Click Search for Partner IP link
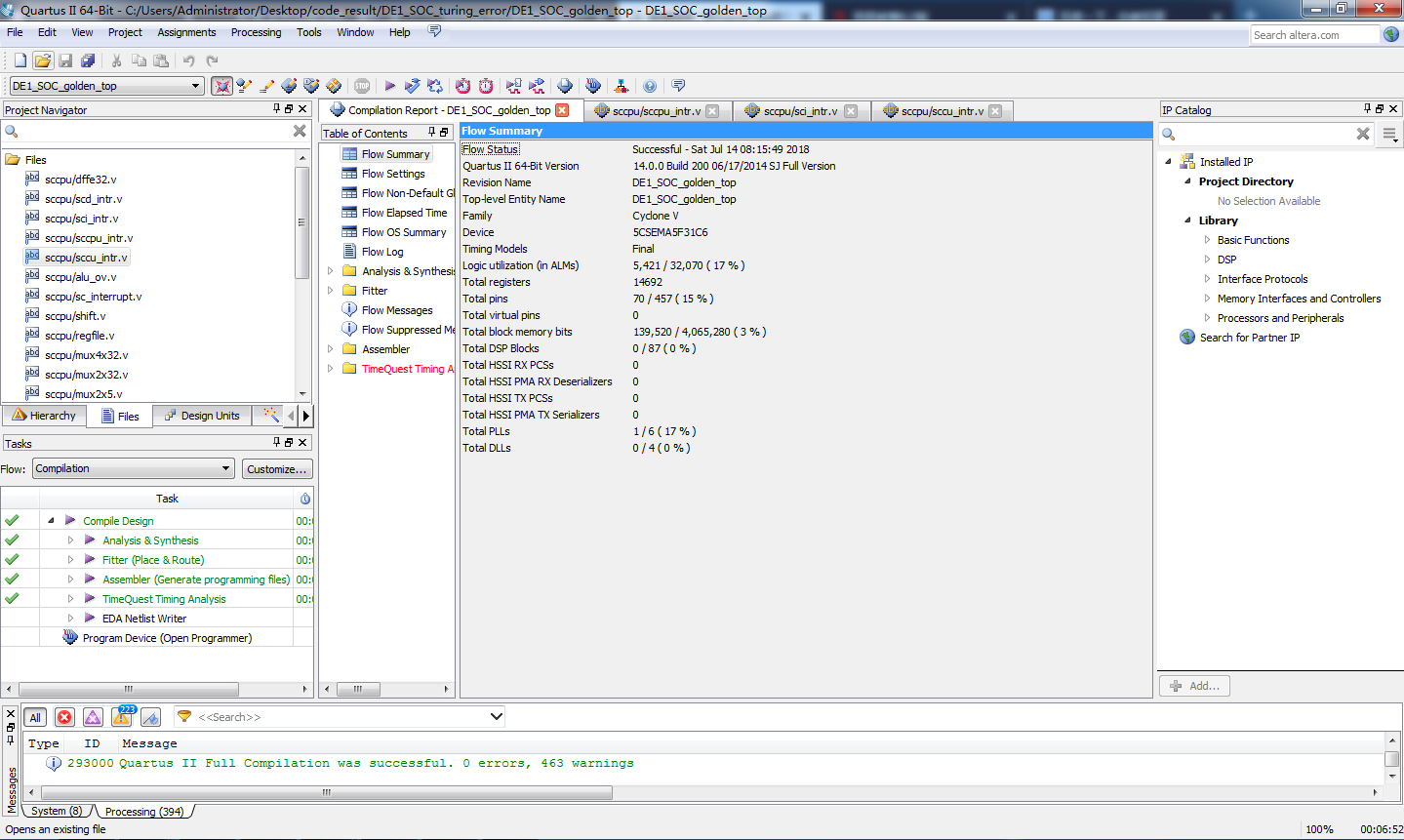 [1249, 338]
